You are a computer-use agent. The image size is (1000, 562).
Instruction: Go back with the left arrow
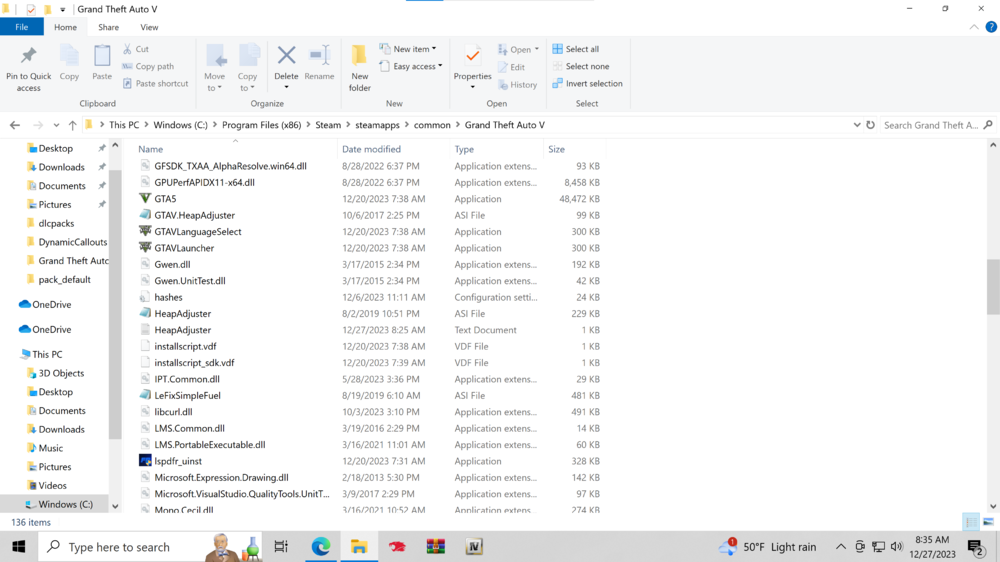pyautogui.click(x=15, y=125)
